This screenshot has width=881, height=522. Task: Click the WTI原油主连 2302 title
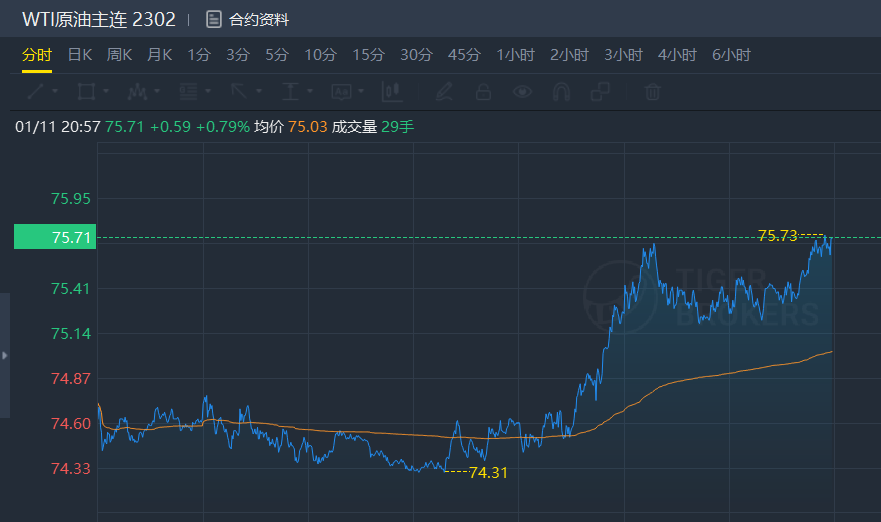point(99,20)
